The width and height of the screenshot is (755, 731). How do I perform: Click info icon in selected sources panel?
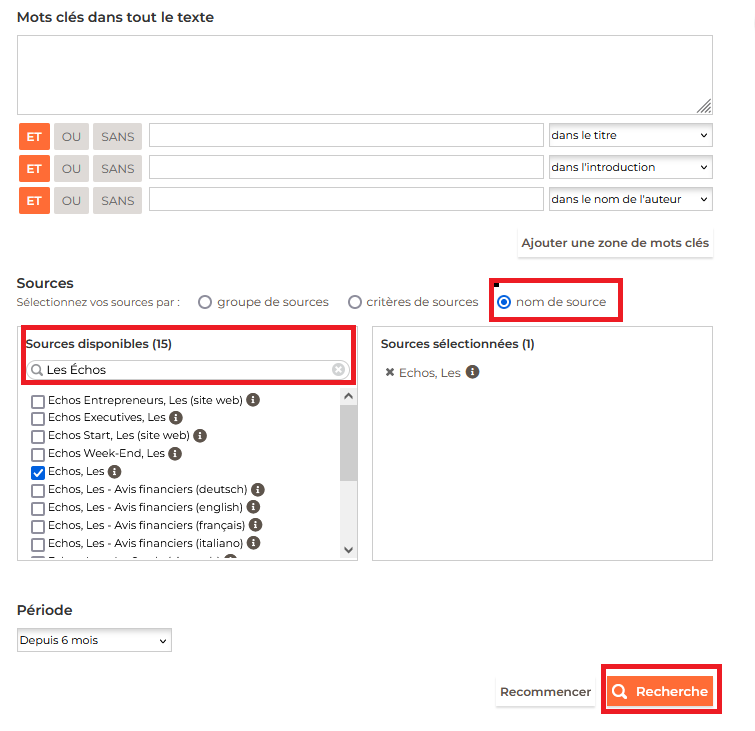pyautogui.click(x=472, y=373)
